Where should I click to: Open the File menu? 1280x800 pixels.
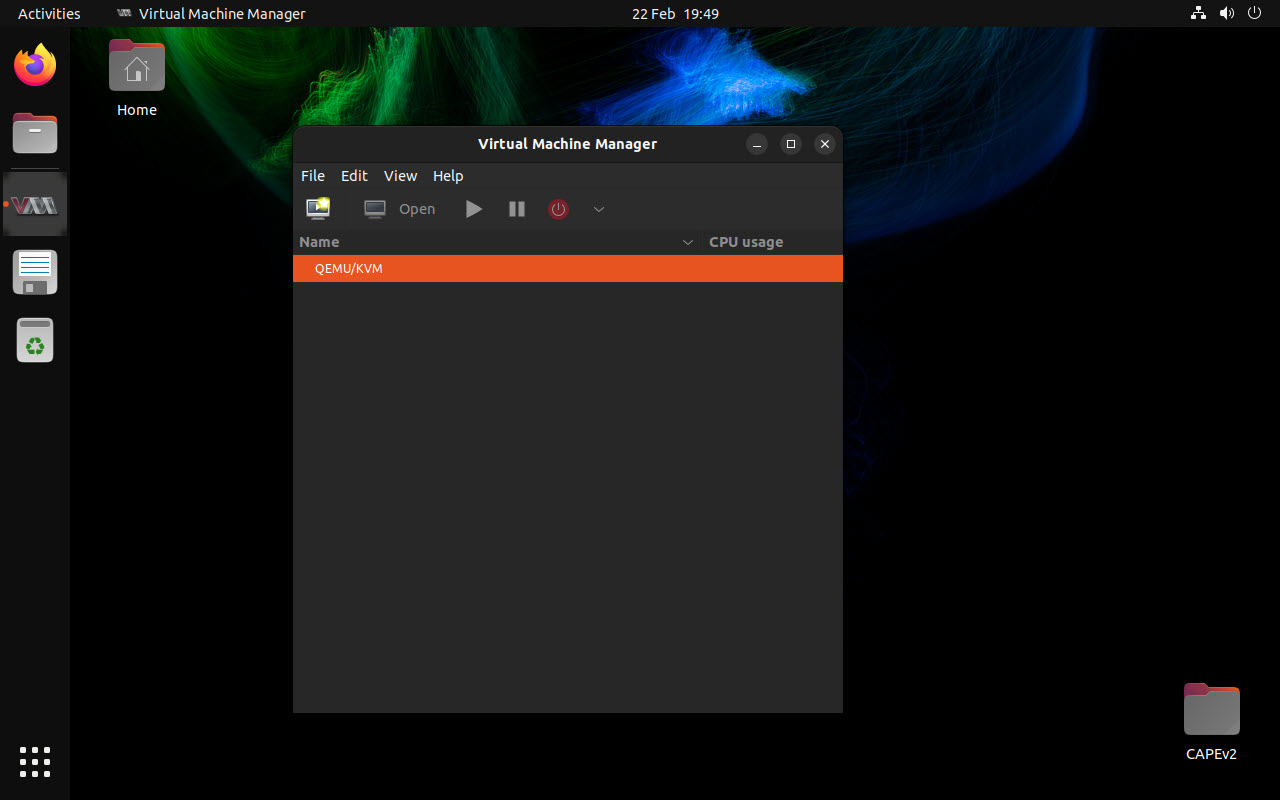point(312,176)
